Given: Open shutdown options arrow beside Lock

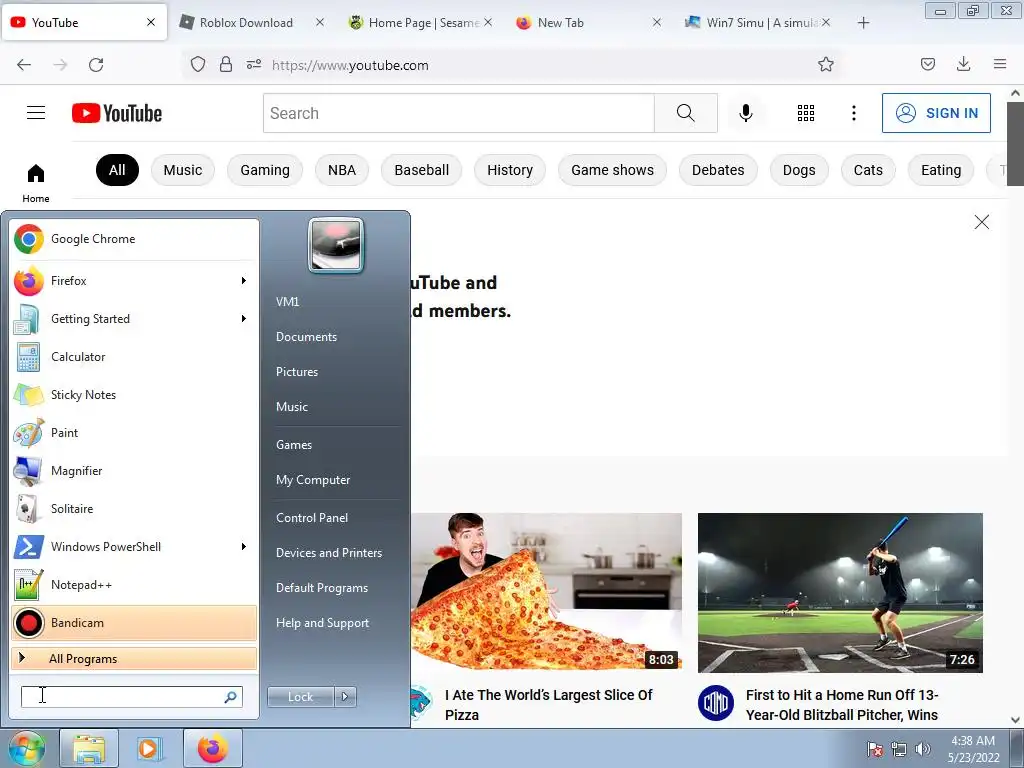Looking at the screenshot, I should 345,697.
